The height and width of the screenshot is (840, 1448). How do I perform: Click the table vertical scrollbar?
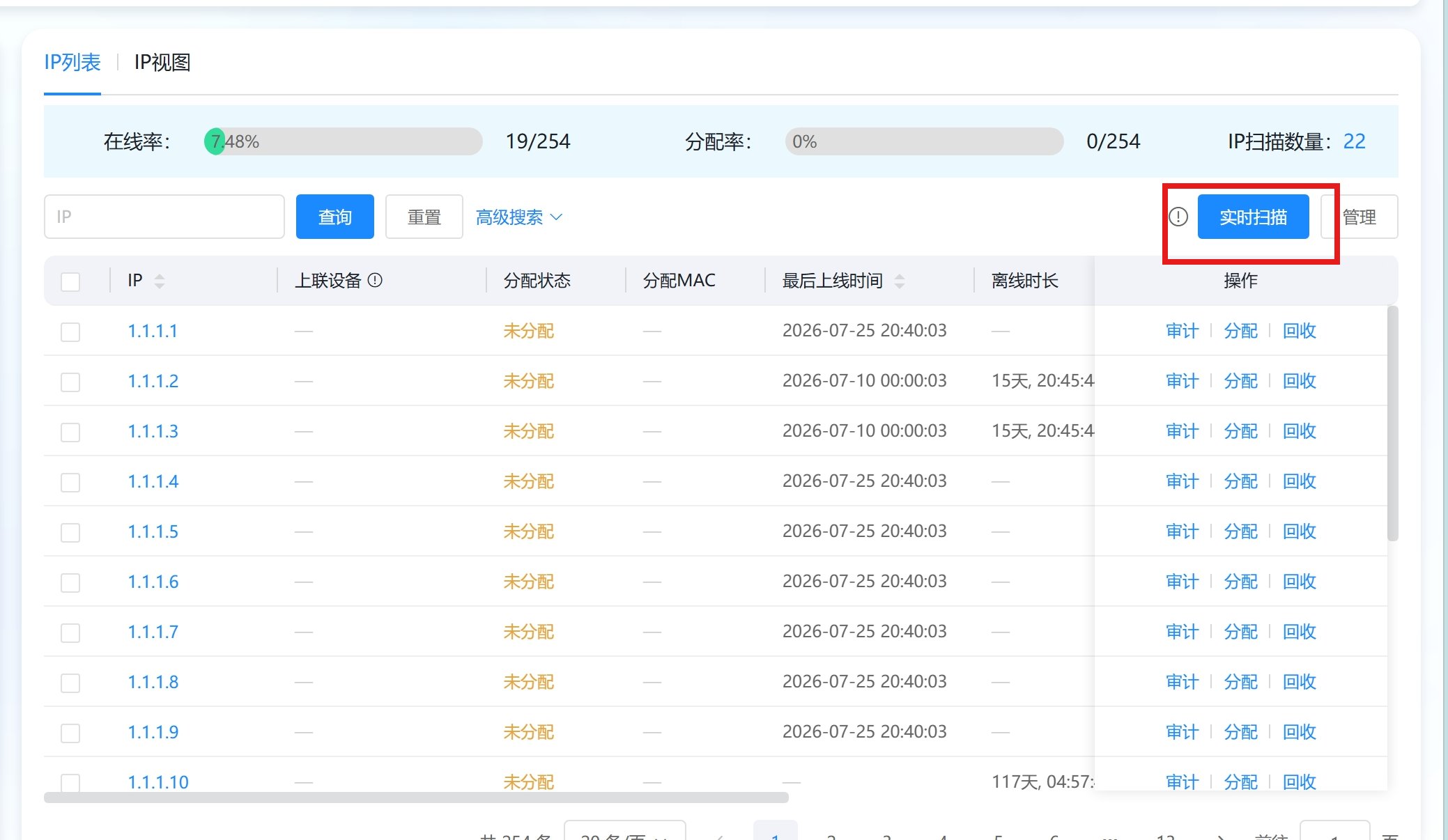(1393, 423)
